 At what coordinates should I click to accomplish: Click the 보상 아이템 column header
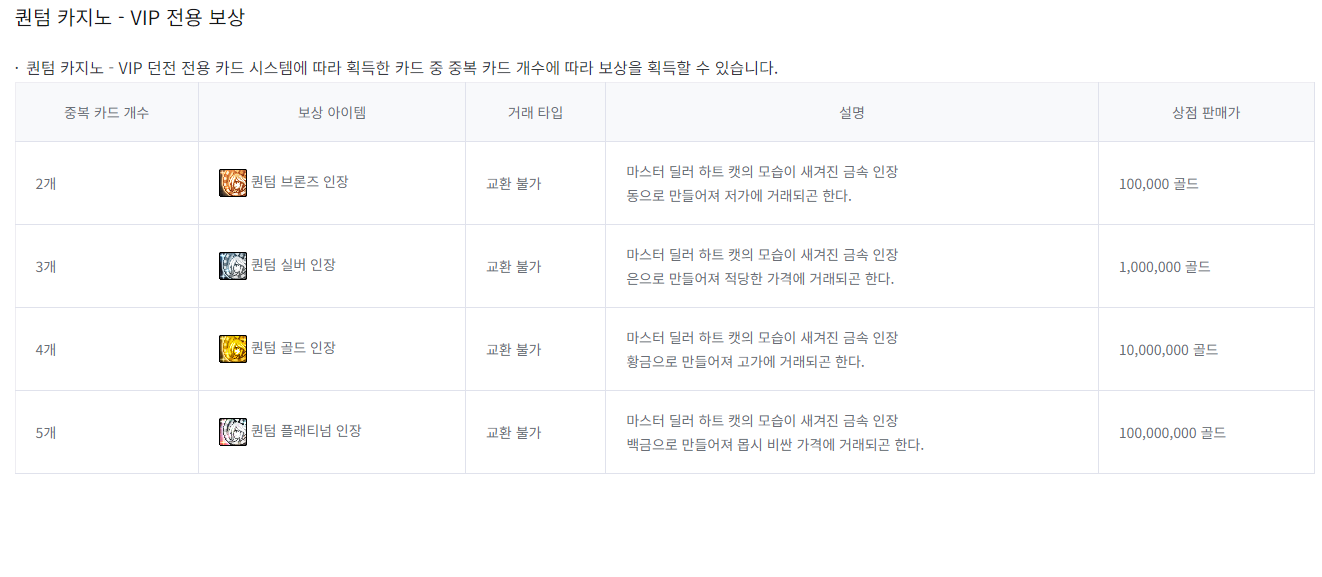tap(332, 113)
